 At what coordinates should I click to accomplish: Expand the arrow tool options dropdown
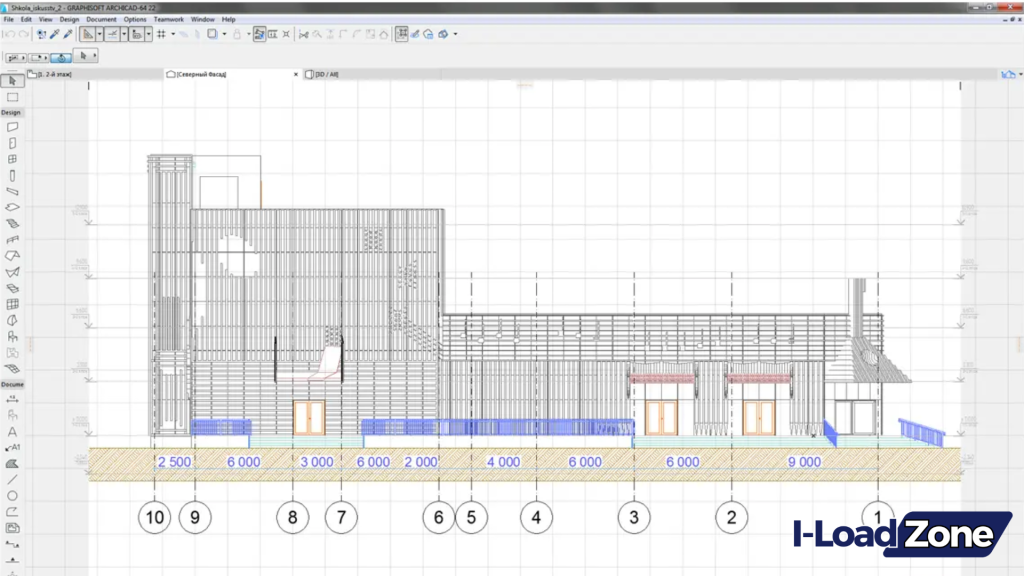95,57
